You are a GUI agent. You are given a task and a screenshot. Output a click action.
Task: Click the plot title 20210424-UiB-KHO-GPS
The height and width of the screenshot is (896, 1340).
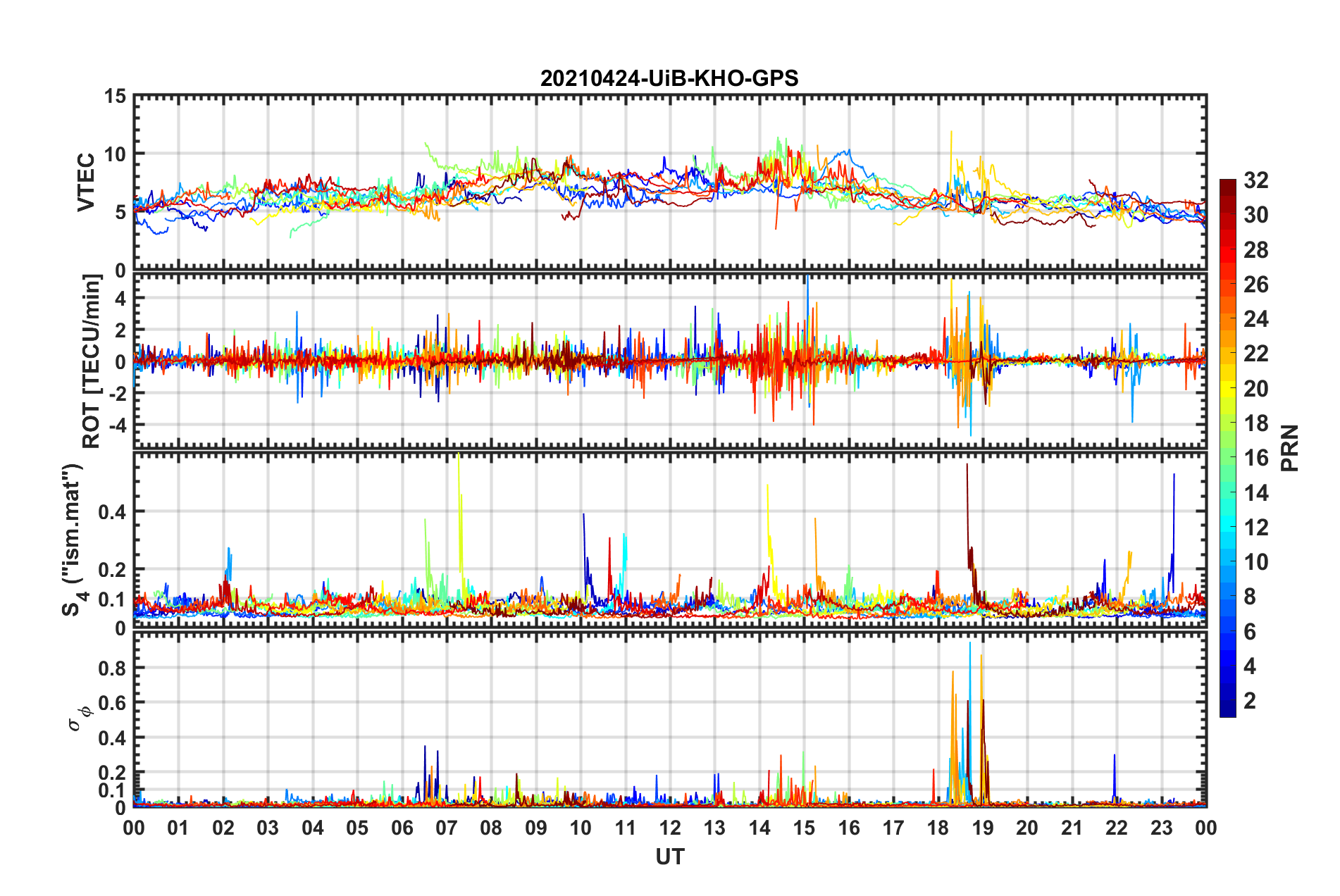click(x=669, y=78)
